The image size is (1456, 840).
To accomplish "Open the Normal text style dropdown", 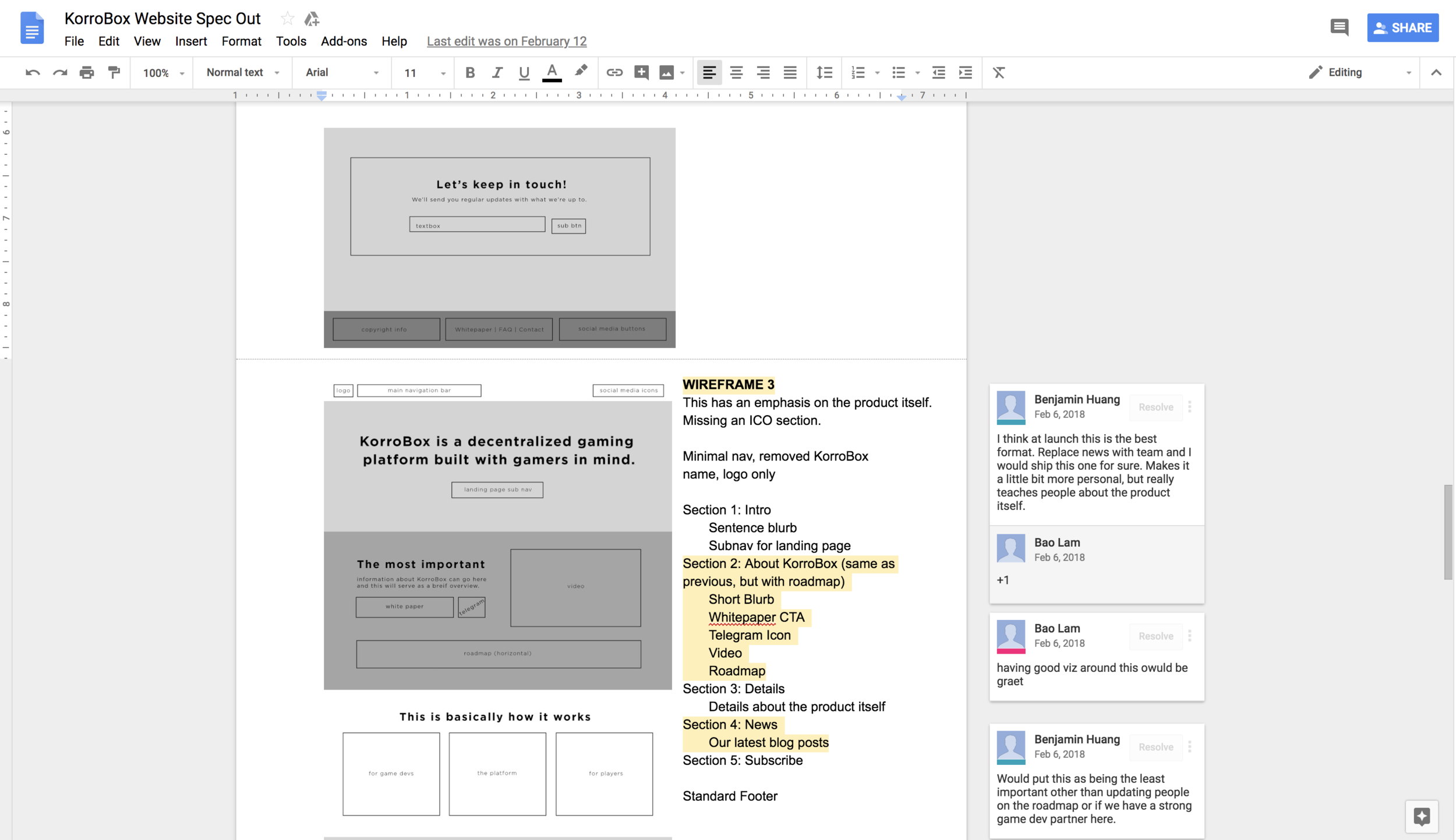I will tap(242, 73).
